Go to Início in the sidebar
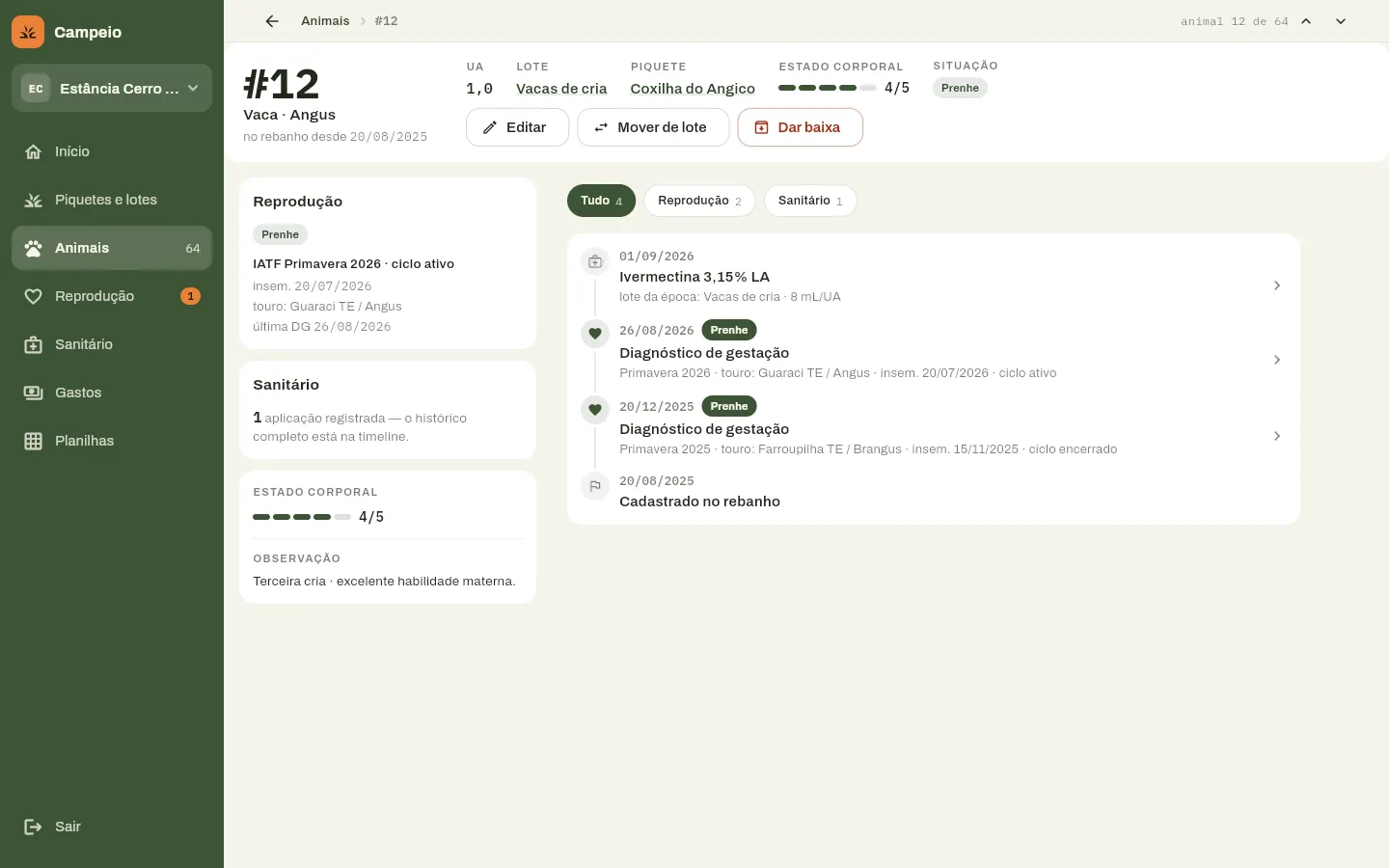Screen dimensions: 1389x868 (x=112, y=151)
